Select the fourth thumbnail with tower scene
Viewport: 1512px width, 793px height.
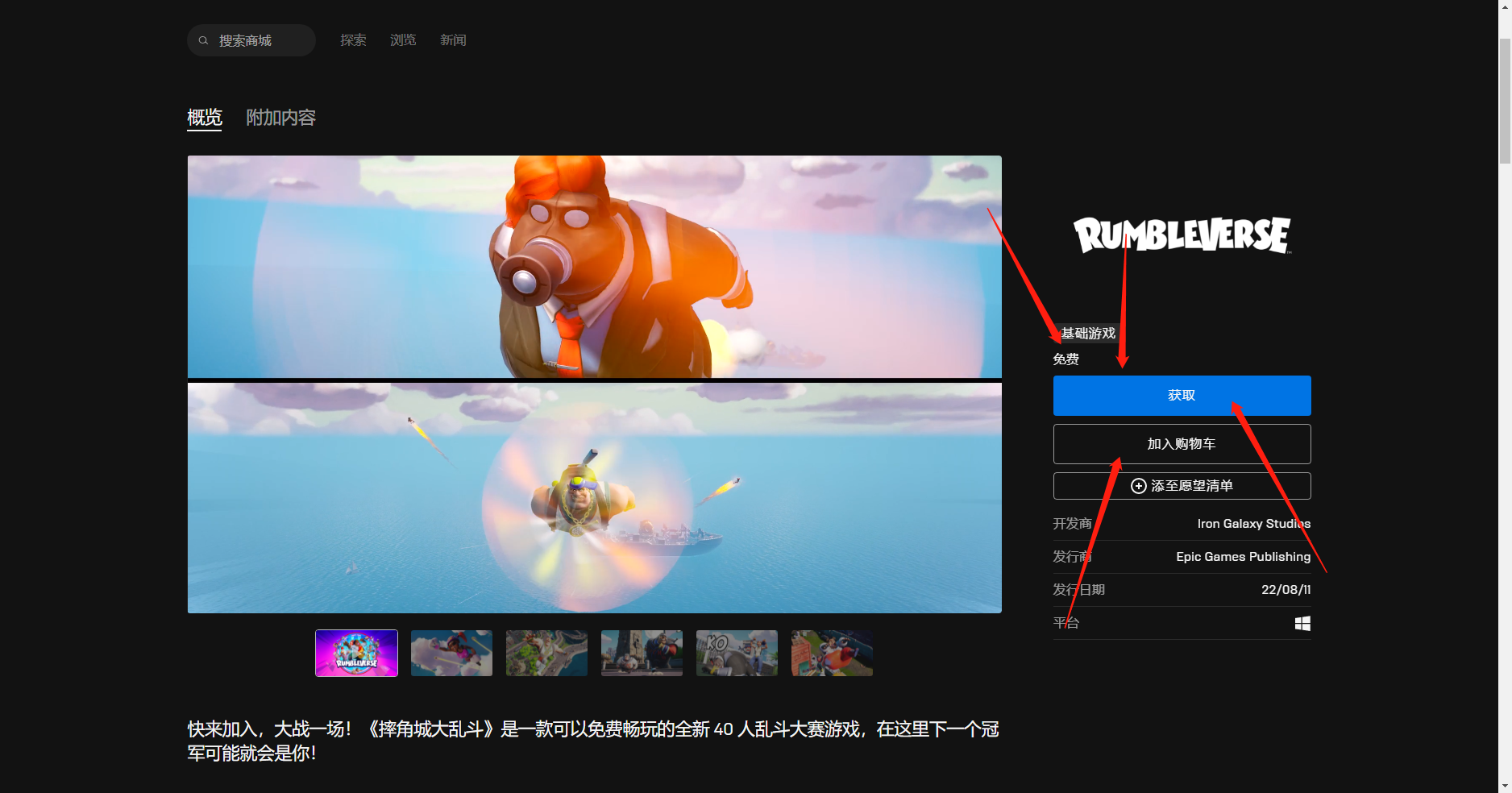click(x=642, y=653)
